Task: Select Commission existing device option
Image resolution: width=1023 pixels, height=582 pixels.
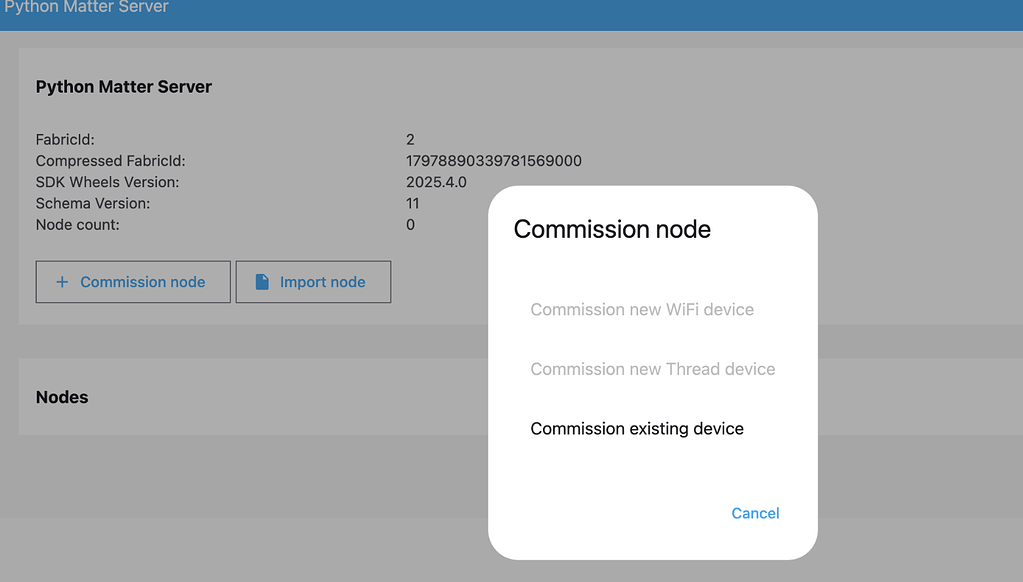Action: pyautogui.click(x=636, y=428)
